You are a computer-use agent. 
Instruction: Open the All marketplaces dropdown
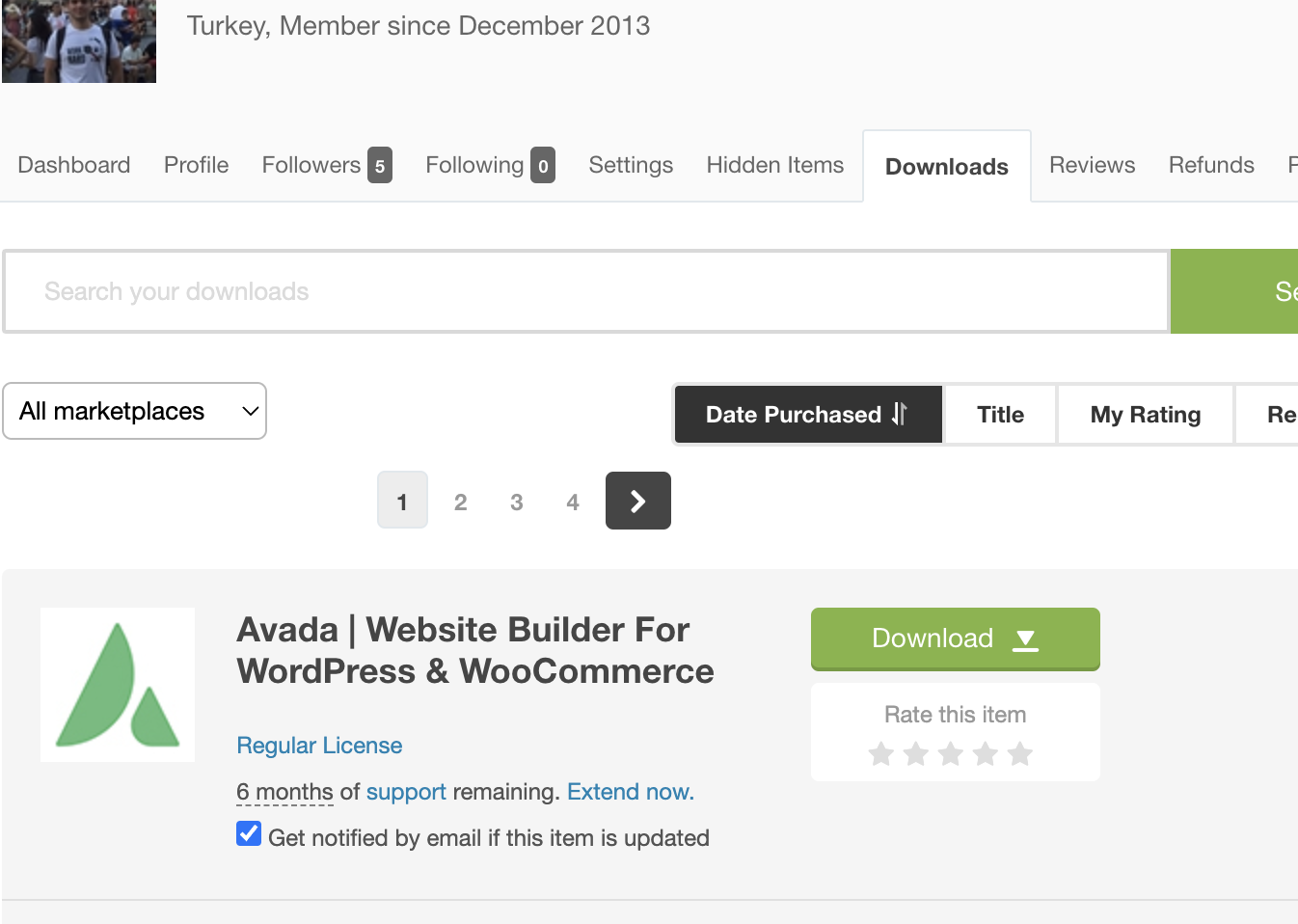click(135, 411)
